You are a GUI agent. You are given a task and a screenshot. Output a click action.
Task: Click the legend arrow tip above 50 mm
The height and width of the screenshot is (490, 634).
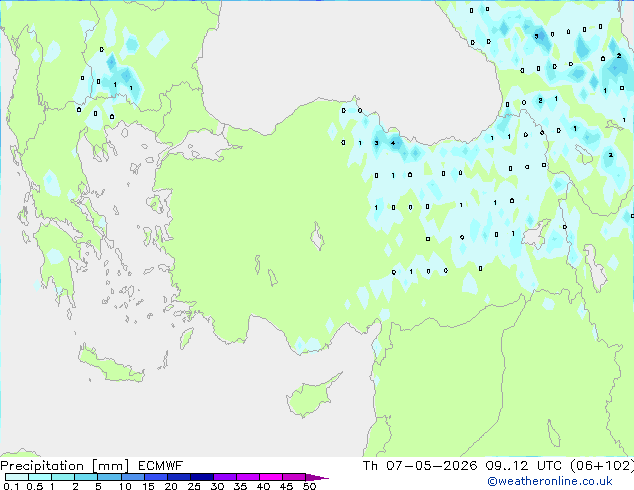coord(317,477)
